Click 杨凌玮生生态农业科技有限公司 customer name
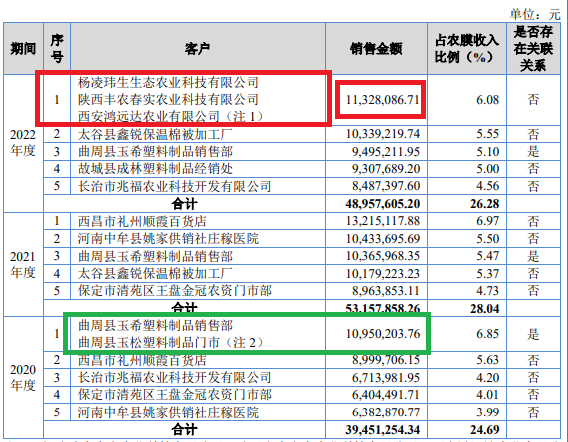This screenshot has width=568, height=442. (x=168, y=82)
